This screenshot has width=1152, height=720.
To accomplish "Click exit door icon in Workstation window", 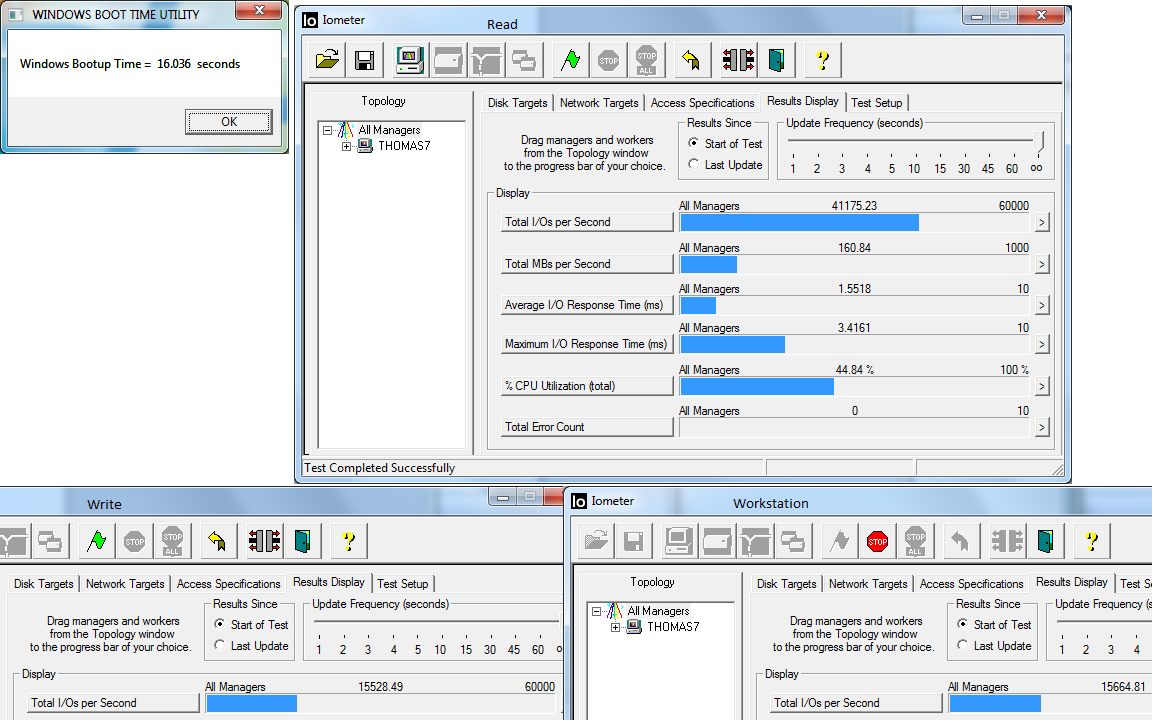I will 1045,541.
